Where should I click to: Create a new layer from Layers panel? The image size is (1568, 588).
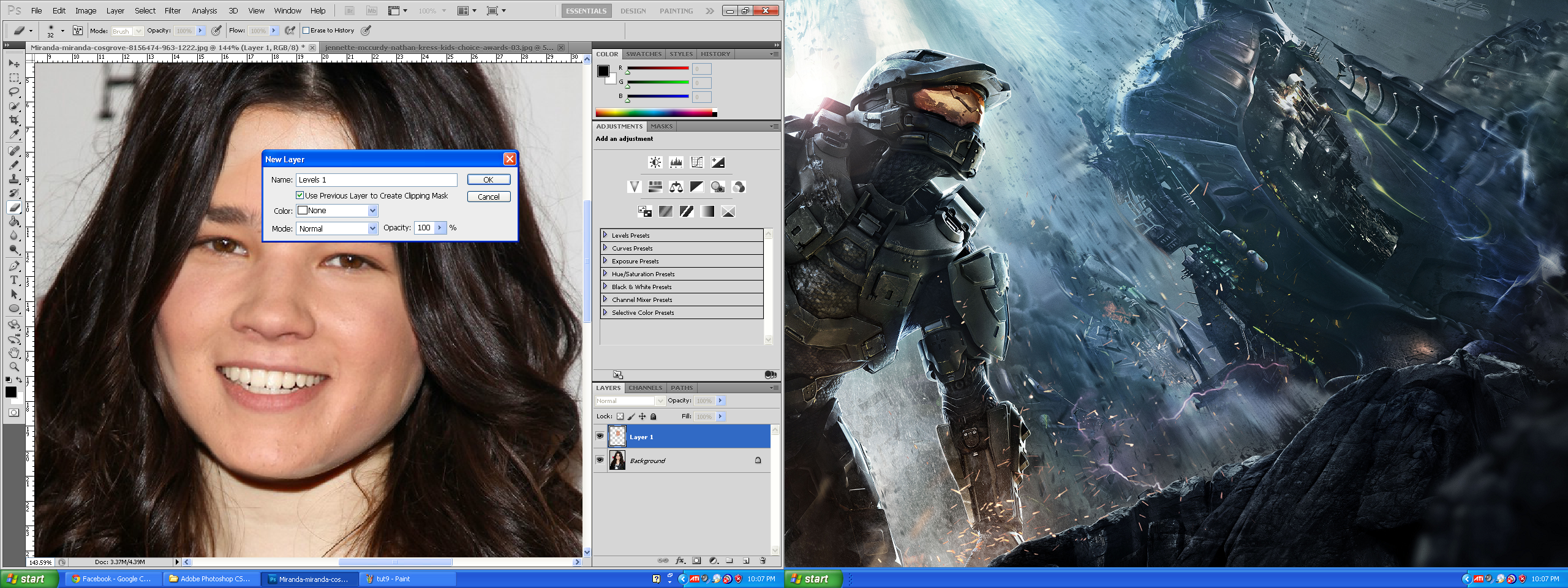[x=746, y=560]
